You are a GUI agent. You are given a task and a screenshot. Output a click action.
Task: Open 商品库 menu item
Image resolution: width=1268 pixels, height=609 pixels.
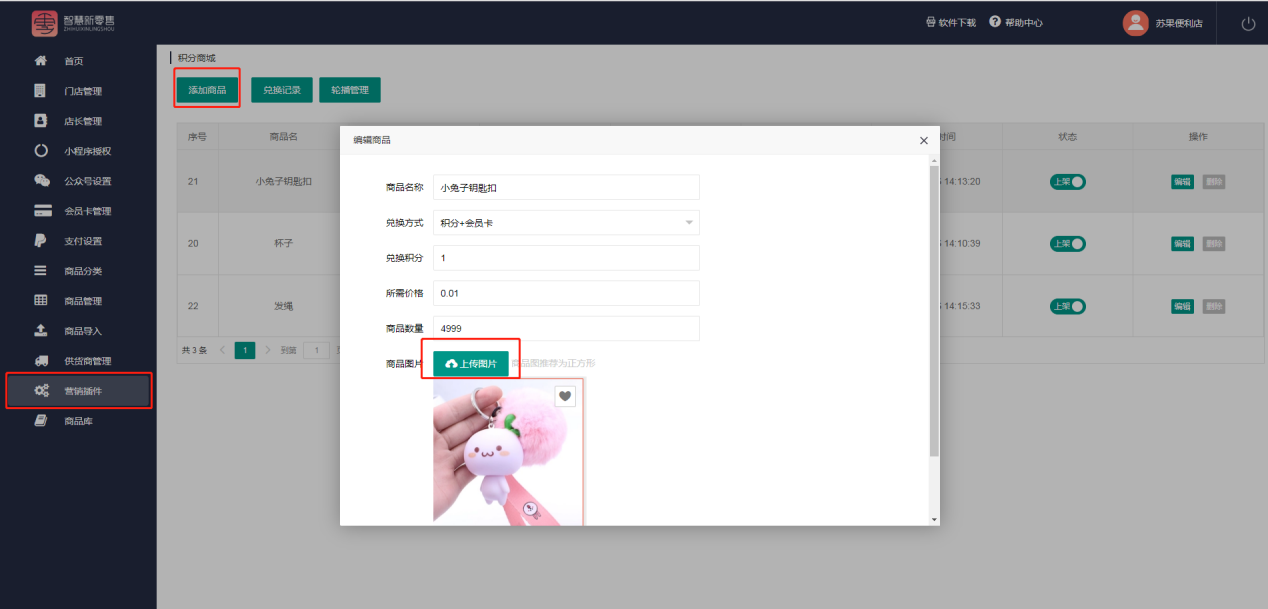78,421
